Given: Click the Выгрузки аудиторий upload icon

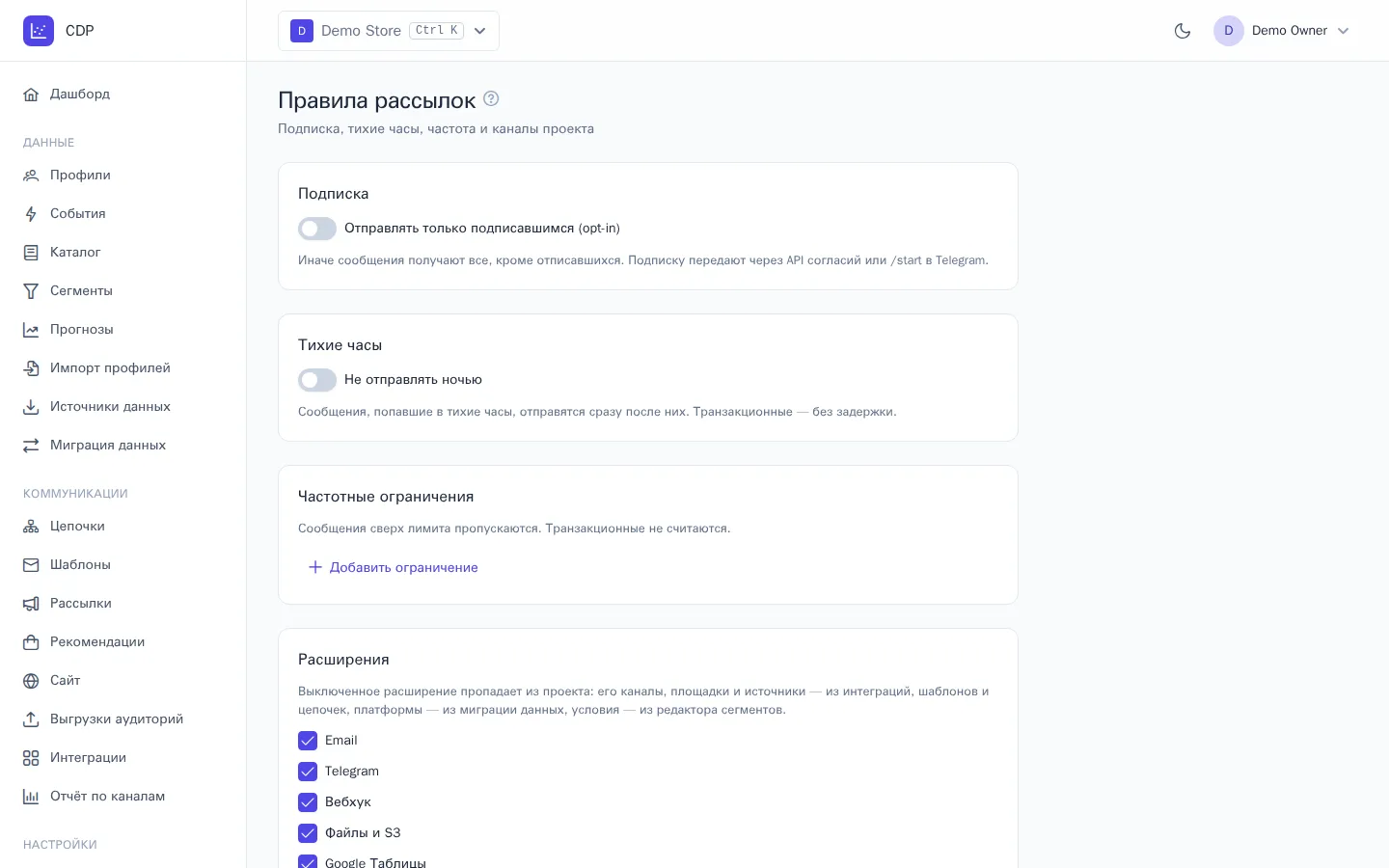Looking at the screenshot, I should (x=31, y=719).
